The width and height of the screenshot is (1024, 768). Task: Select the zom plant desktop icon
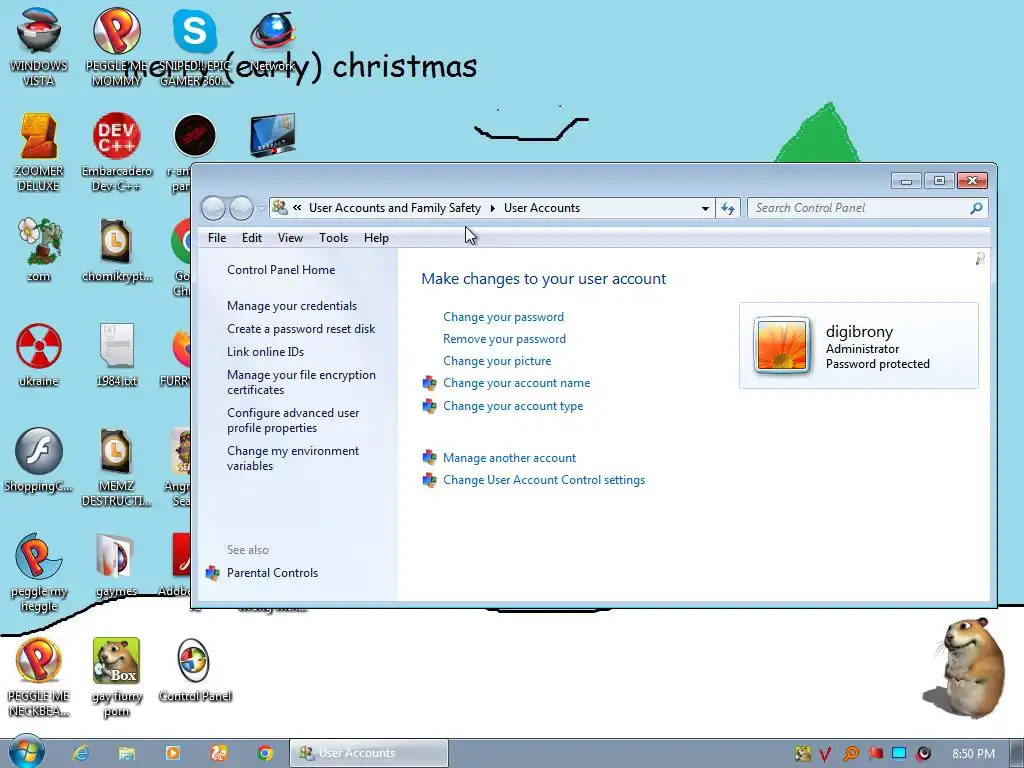pyautogui.click(x=39, y=250)
